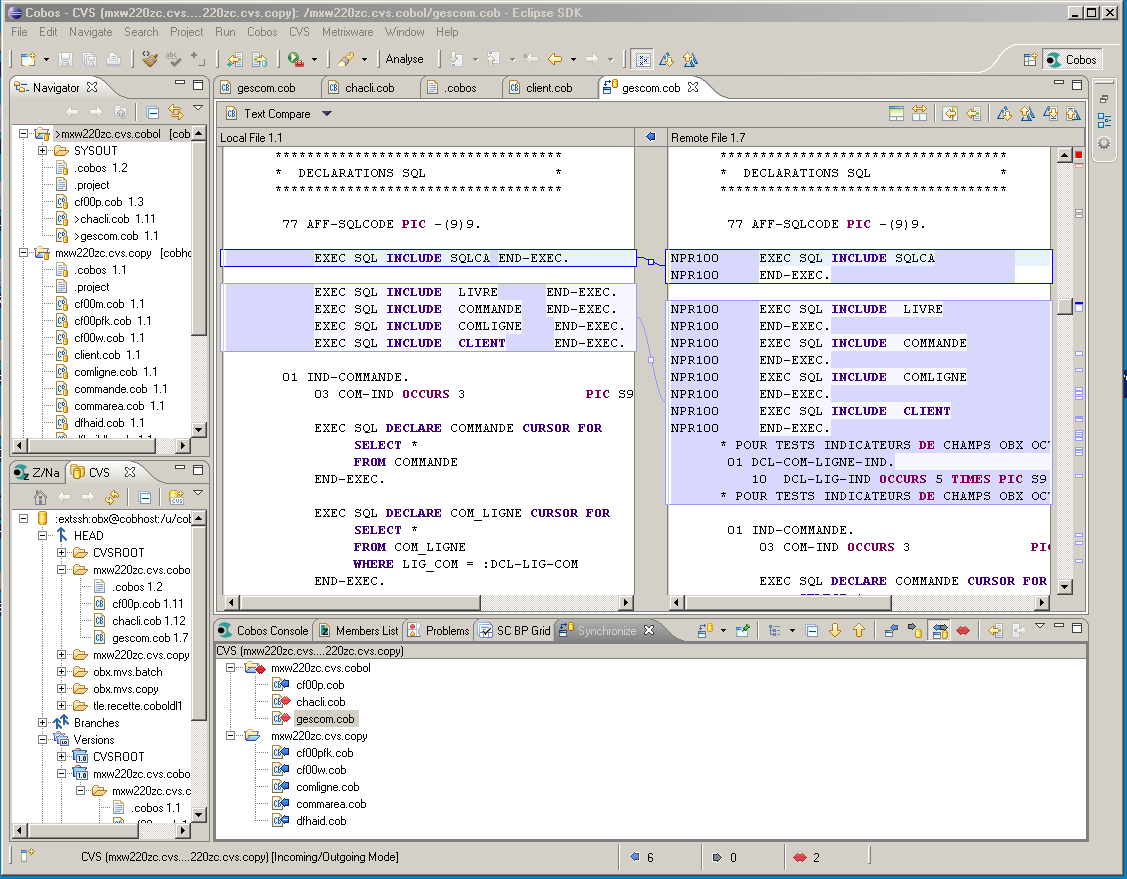
Task: Click Collapse All icon in Navigator panel
Action: 152,112
